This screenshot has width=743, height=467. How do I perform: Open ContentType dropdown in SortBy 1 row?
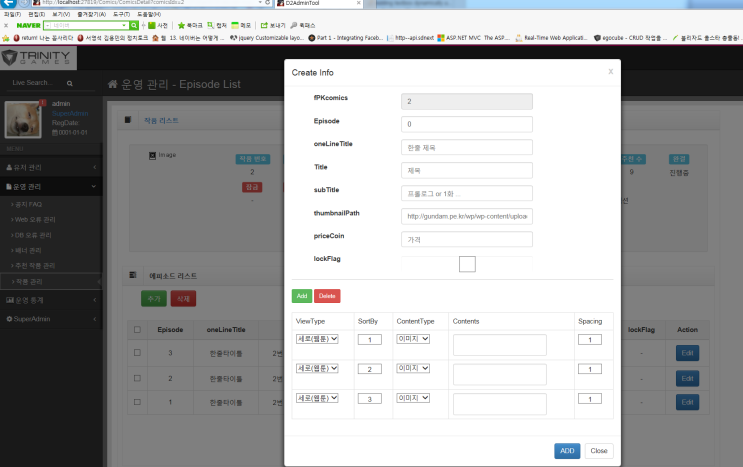[413, 339]
